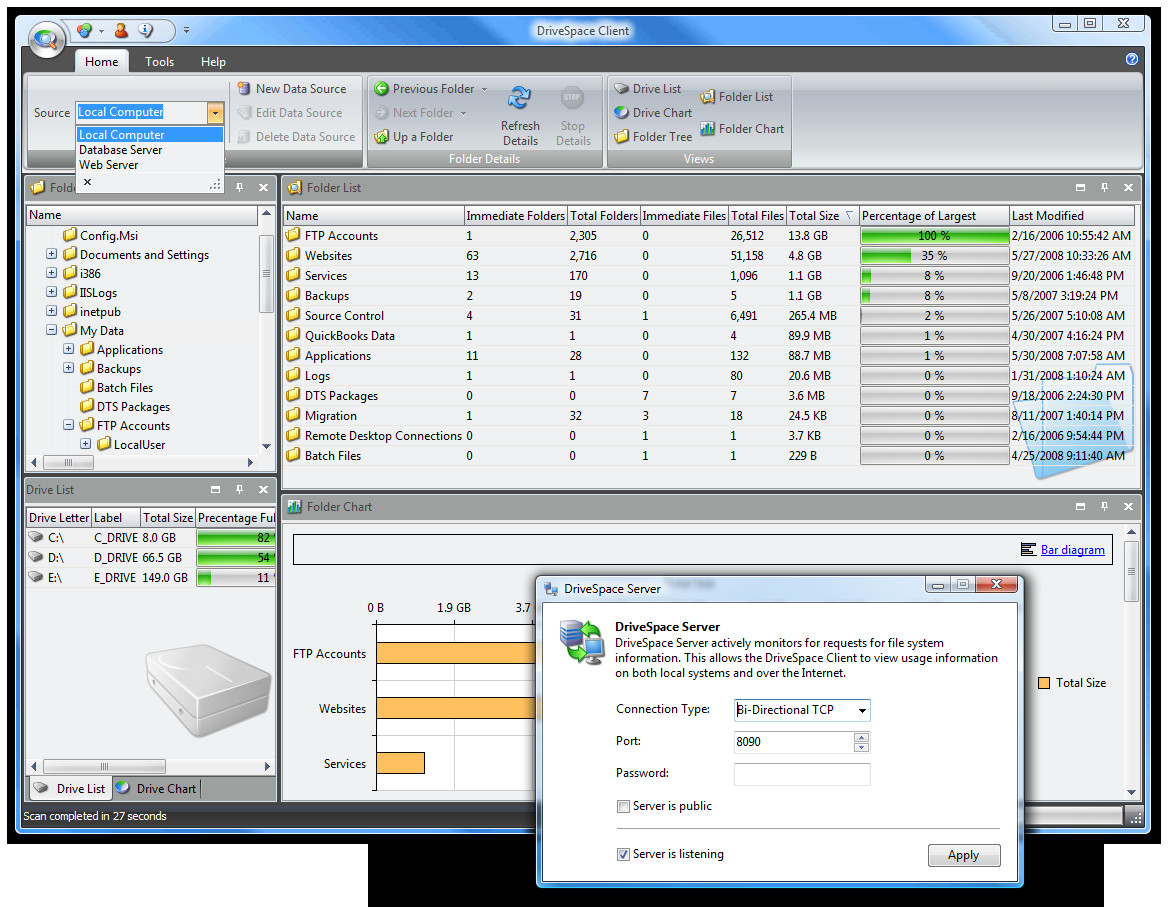Click the FTP Accounts bar in chart
Viewport: 1170px width, 907px height.
456,653
